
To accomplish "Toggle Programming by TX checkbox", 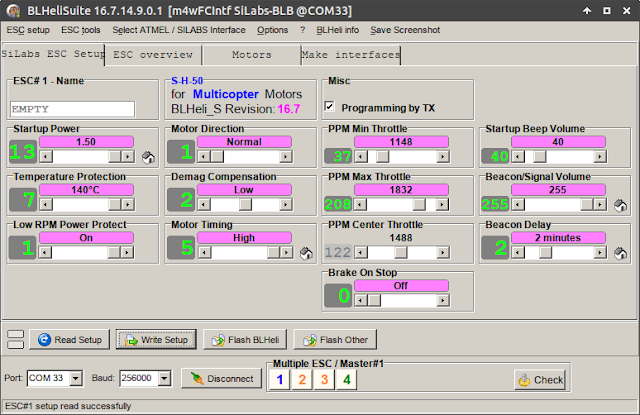I will (x=329, y=107).
